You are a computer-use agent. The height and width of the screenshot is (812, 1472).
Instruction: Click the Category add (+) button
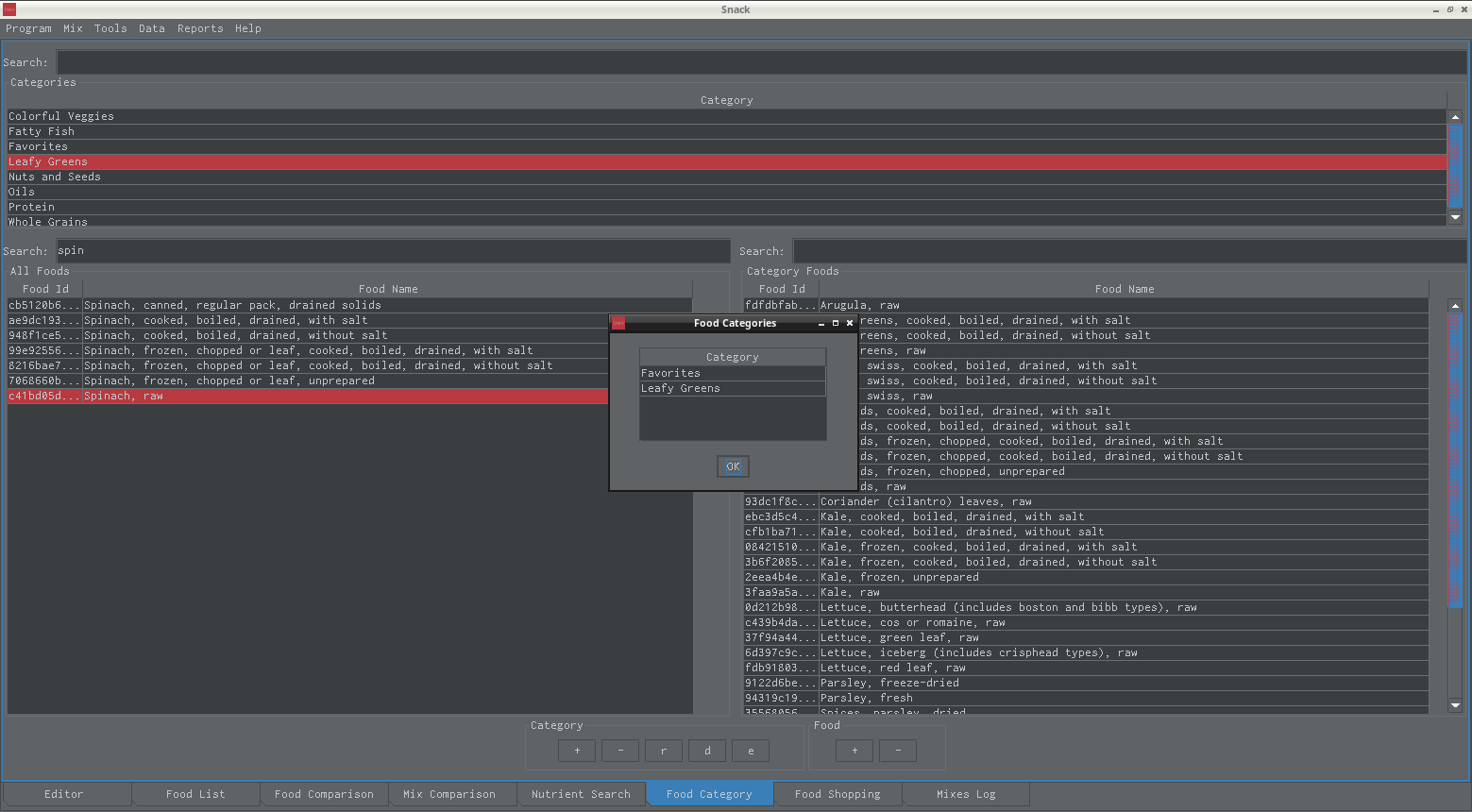pyautogui.click(x=577, y=751)
